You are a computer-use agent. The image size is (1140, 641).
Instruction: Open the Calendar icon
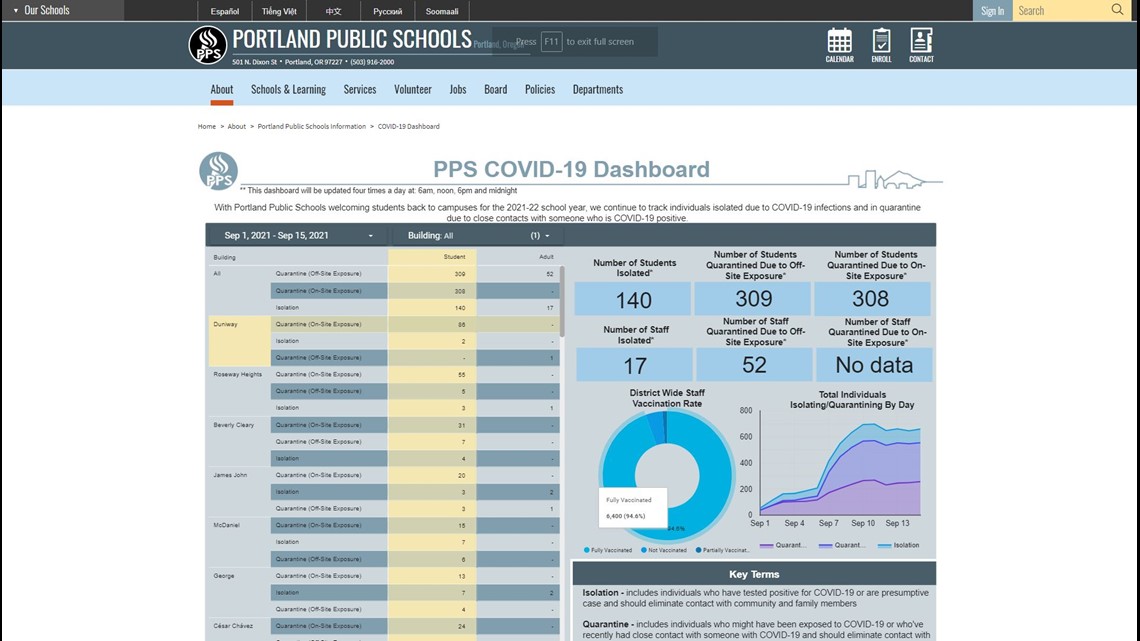click(x=839, y=45)
